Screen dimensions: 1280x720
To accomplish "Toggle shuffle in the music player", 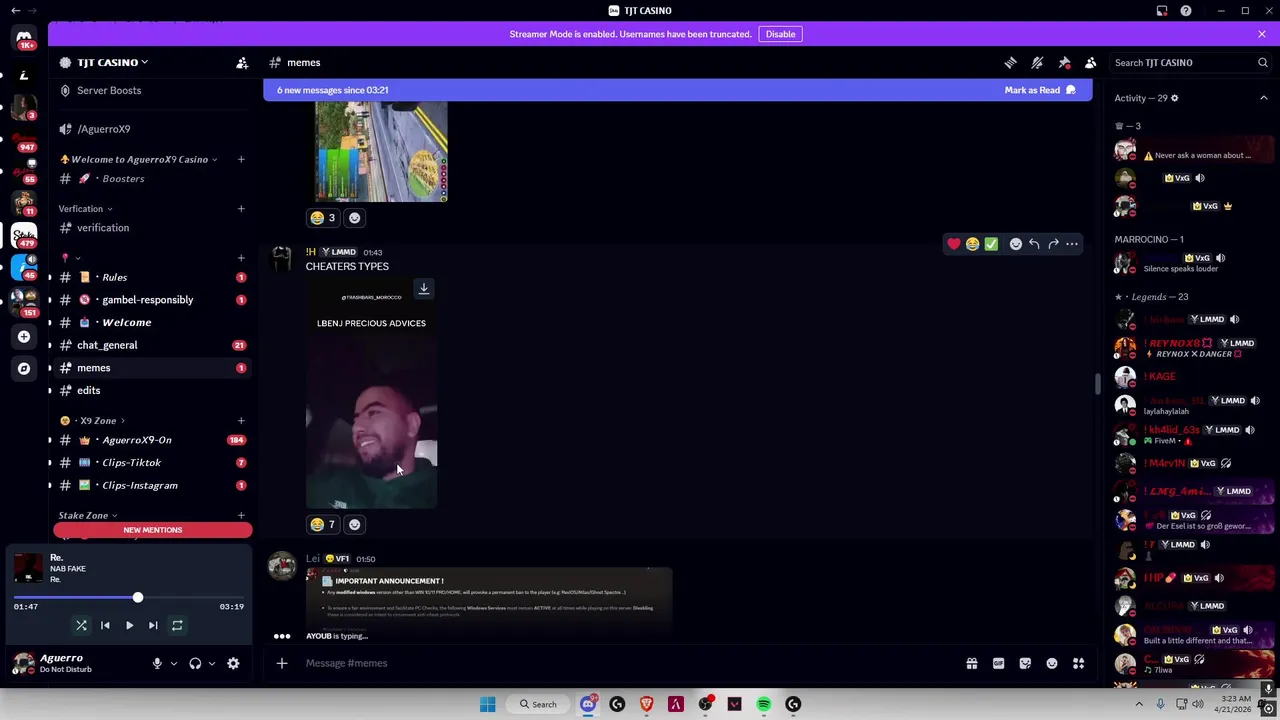I will [x=81, y=625].
